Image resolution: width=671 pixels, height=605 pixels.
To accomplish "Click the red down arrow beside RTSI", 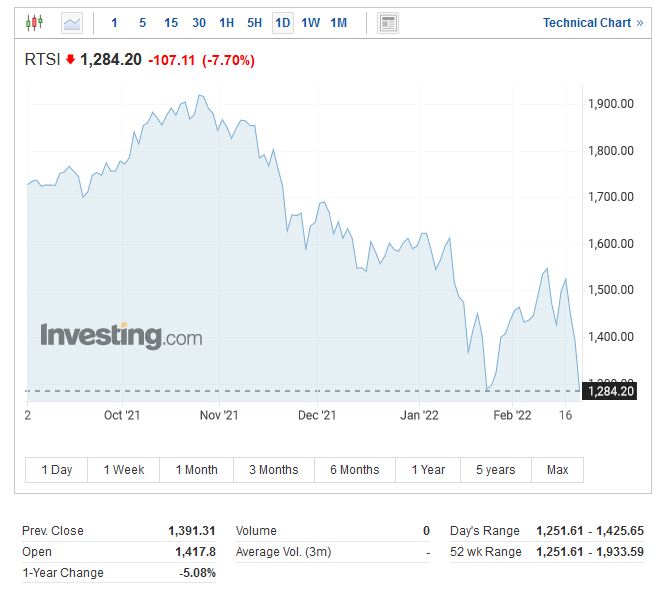I will 70,60.
